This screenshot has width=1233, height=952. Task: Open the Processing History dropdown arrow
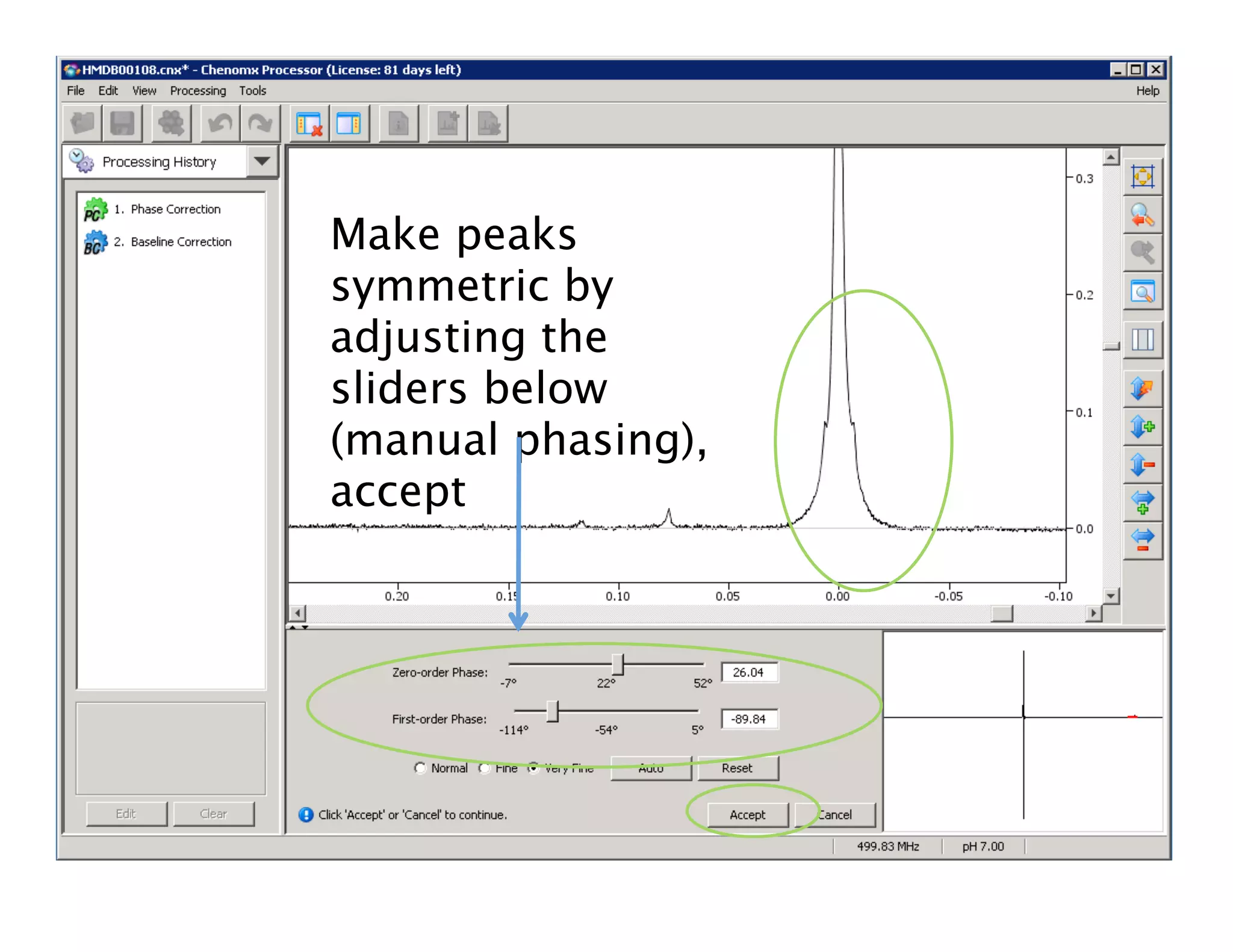262,161
